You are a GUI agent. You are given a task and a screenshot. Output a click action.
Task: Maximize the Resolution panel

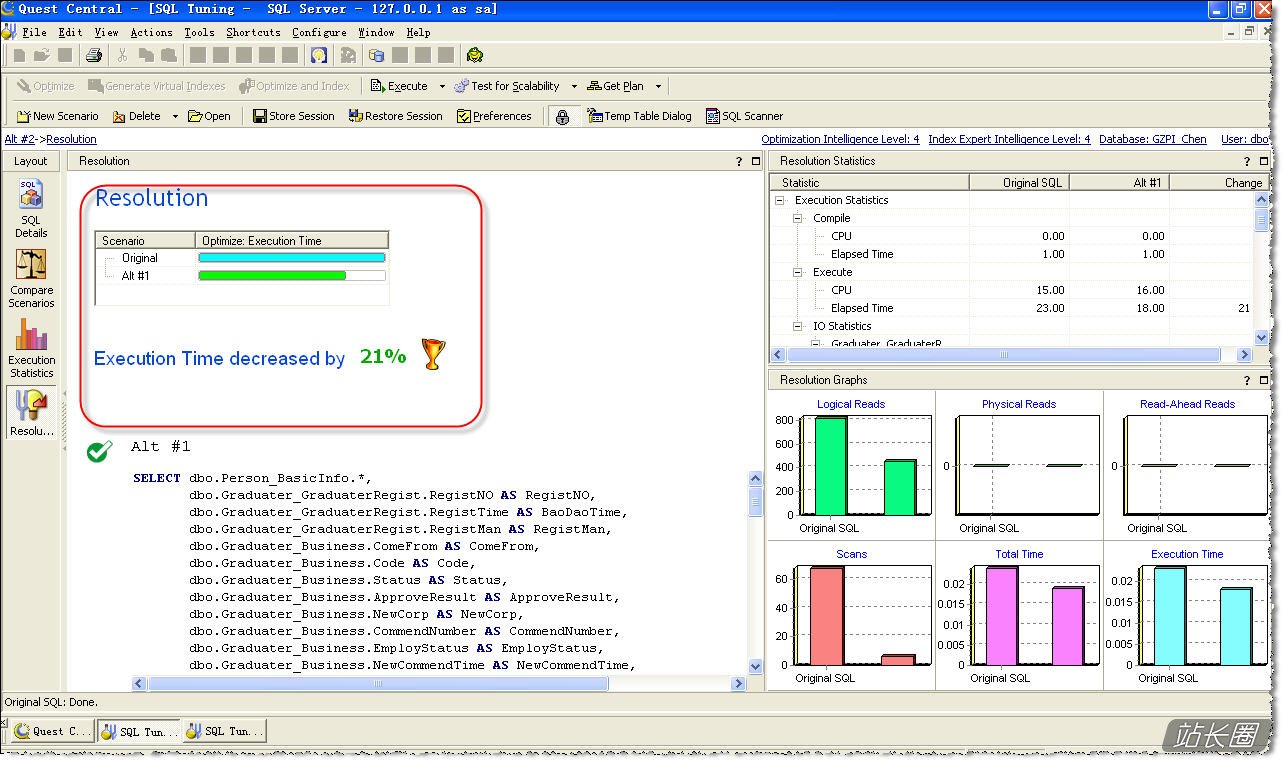tap(756, 161)
